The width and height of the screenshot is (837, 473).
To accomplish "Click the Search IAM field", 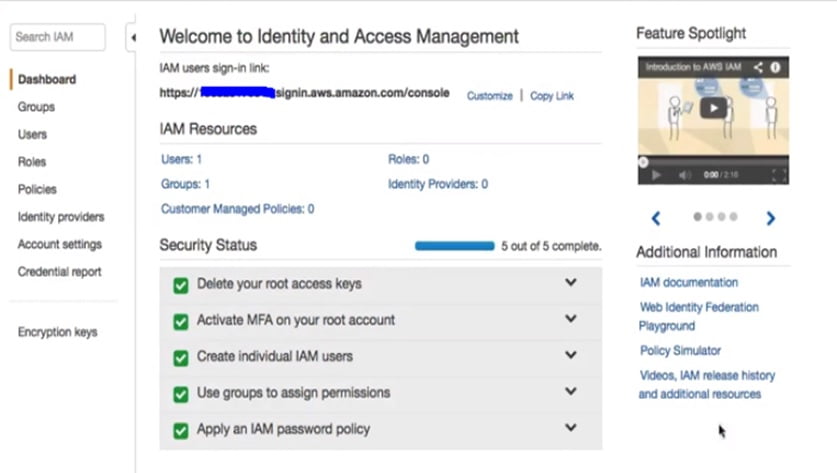I will (58, 37).
